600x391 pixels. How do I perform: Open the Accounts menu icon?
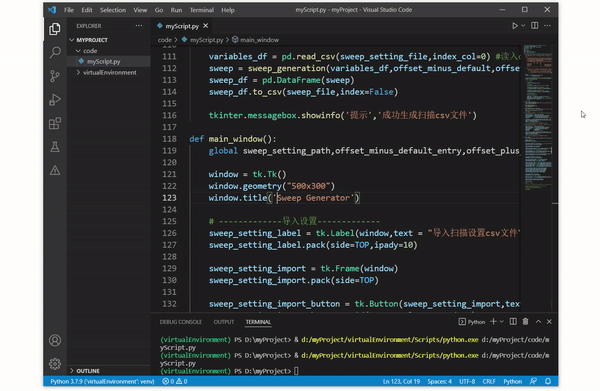point(55,340)
